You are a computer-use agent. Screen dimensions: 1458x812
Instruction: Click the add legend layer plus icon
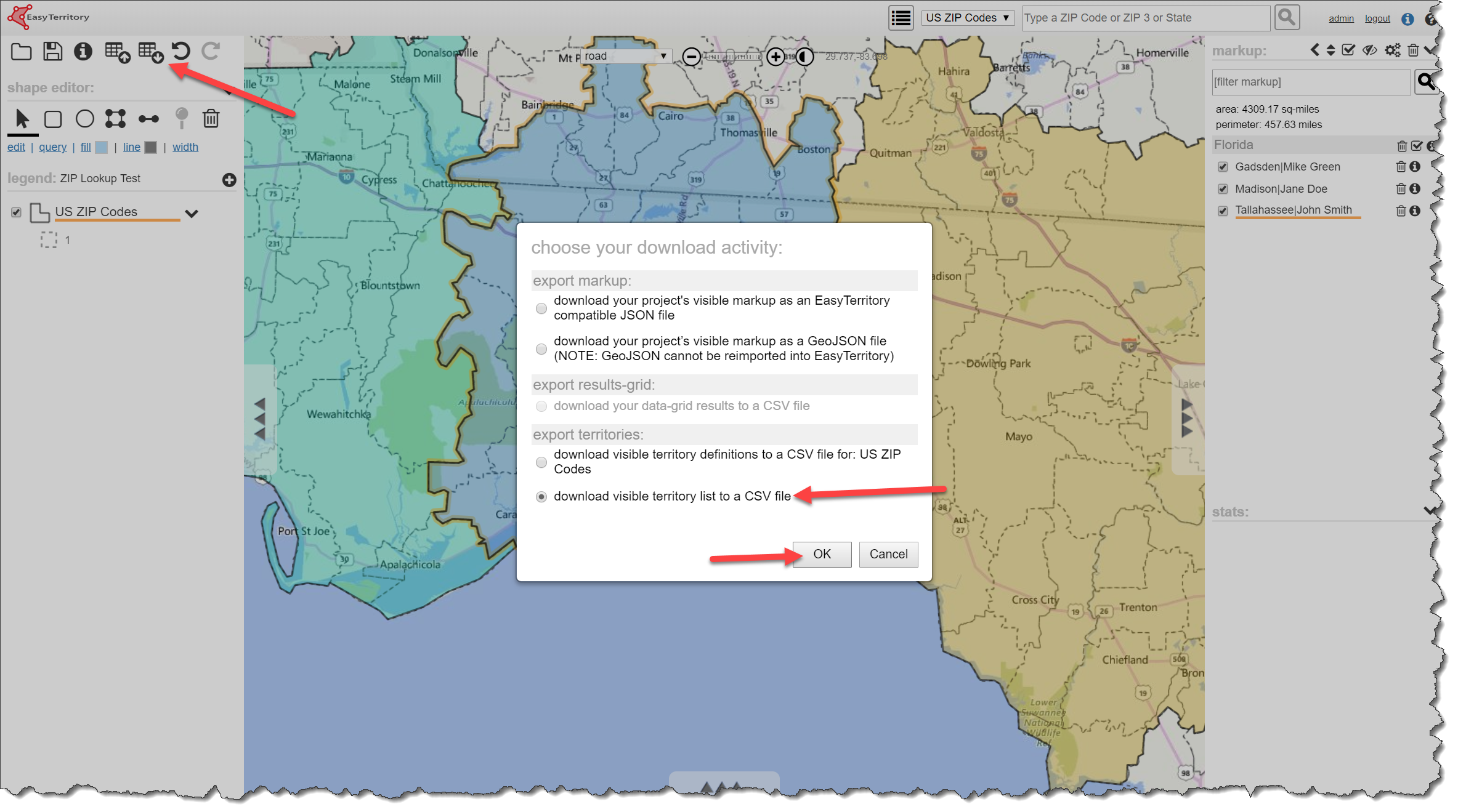point(229,180)
